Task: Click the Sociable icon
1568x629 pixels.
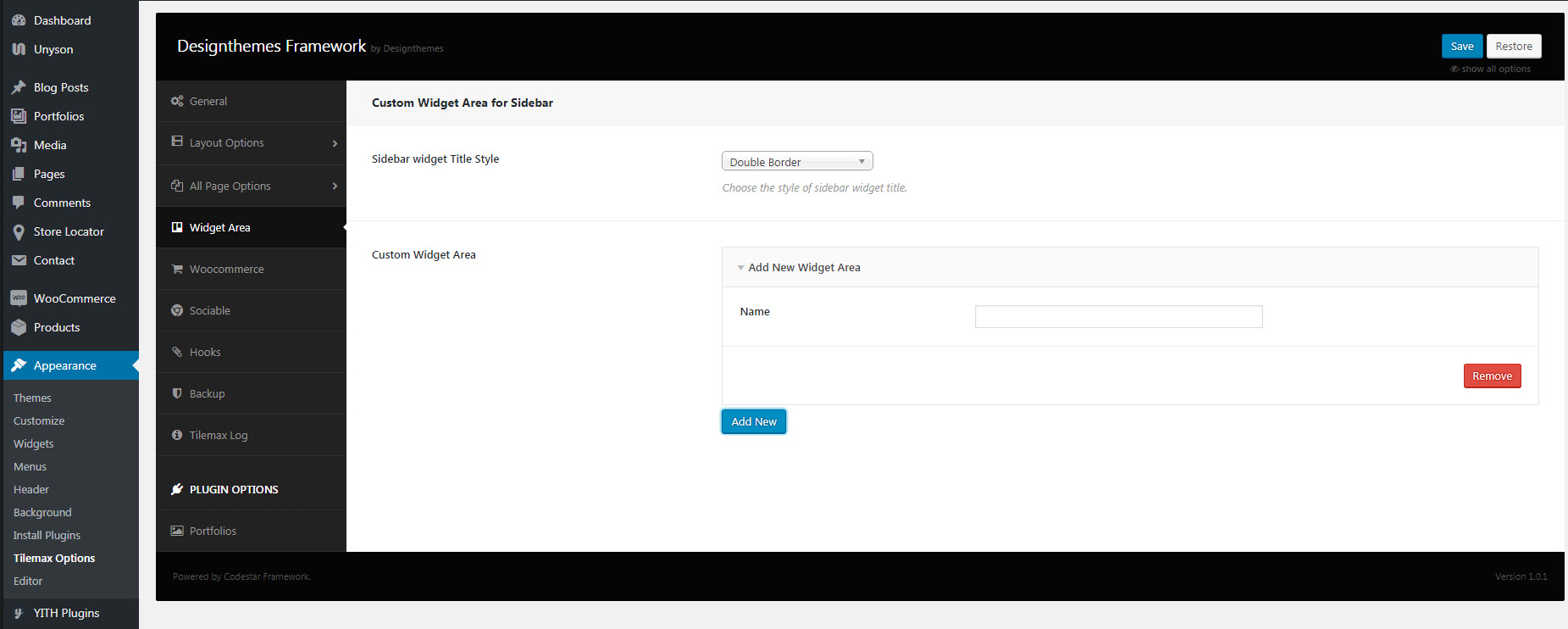Action: pos(177,310)
